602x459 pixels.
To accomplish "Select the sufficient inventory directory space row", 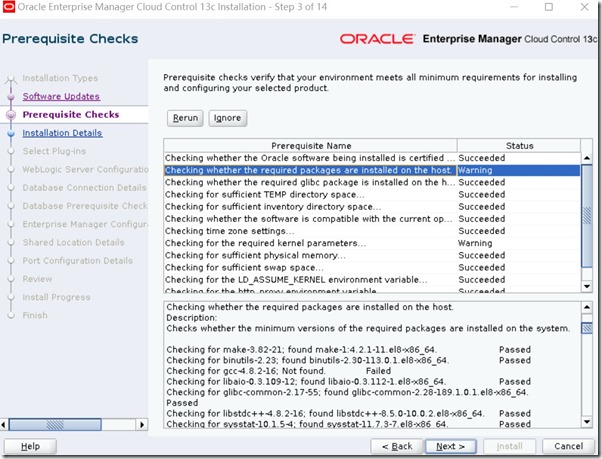I will click(x=372, y=207).
